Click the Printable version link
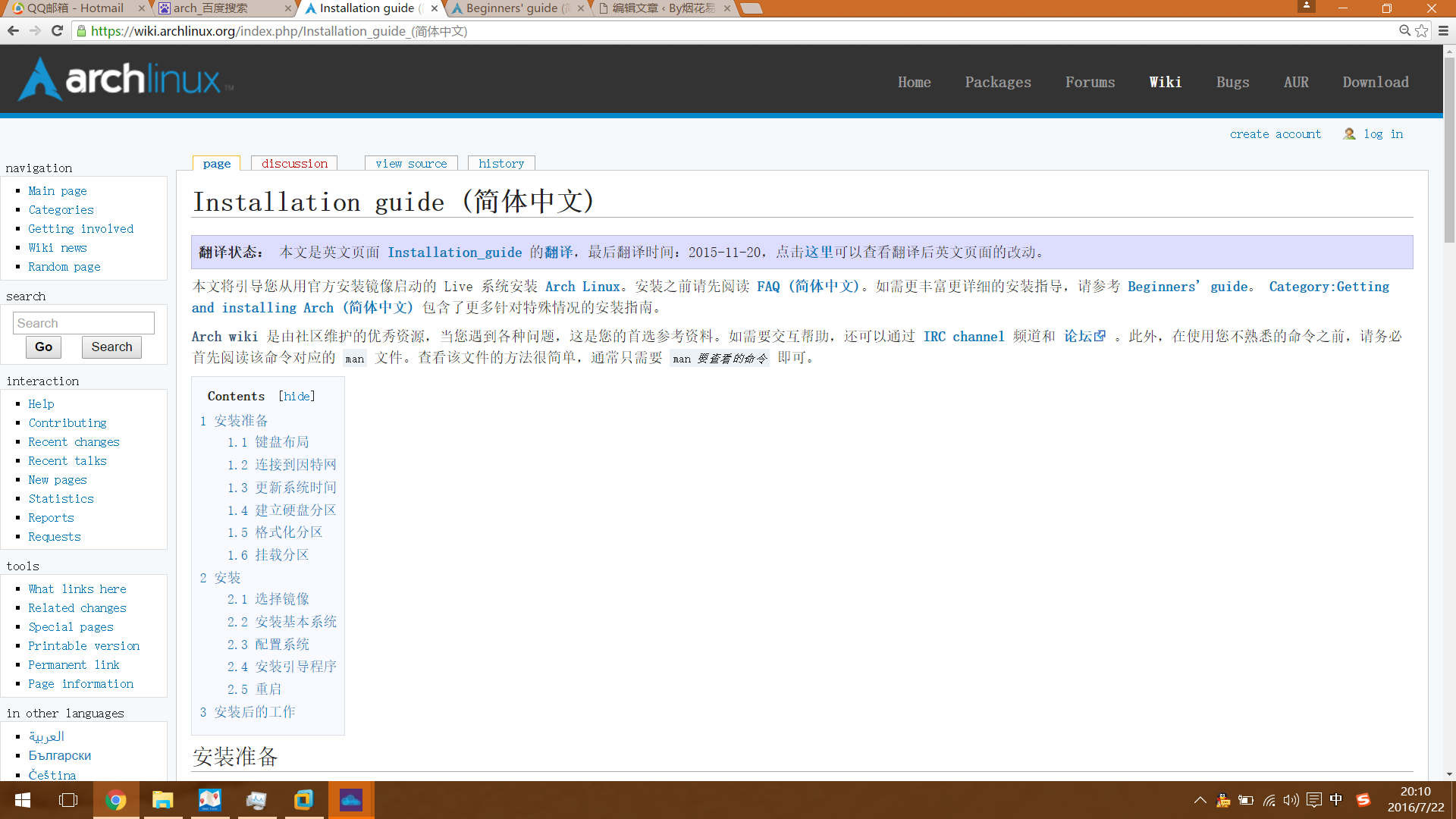Image resolution: width=1456 pixels, height=819 pixels. coord(84,646)
